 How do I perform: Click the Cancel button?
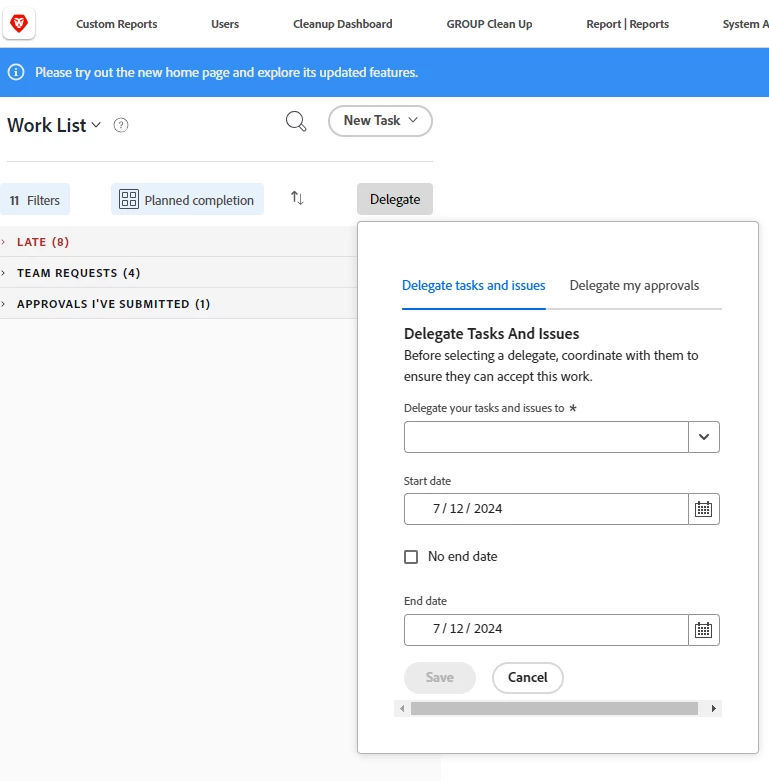(x=527, y=677)
